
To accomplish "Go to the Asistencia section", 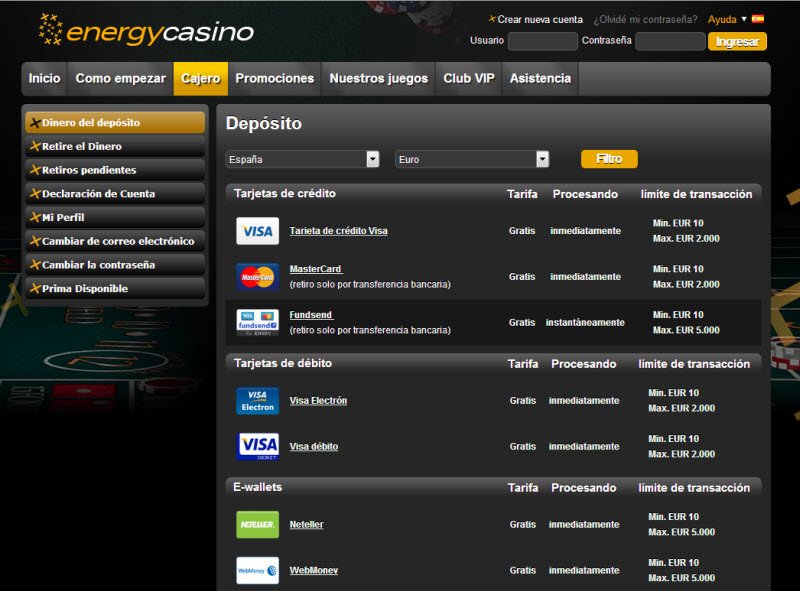I will pos(541,77).
